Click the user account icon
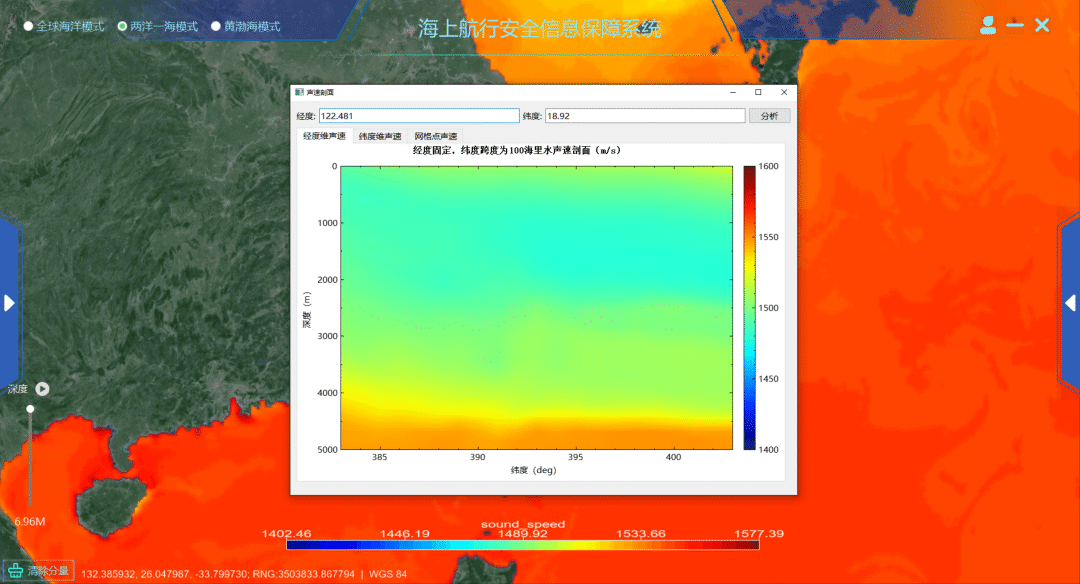Screen dimensions: 1080x584 (988, 25)
